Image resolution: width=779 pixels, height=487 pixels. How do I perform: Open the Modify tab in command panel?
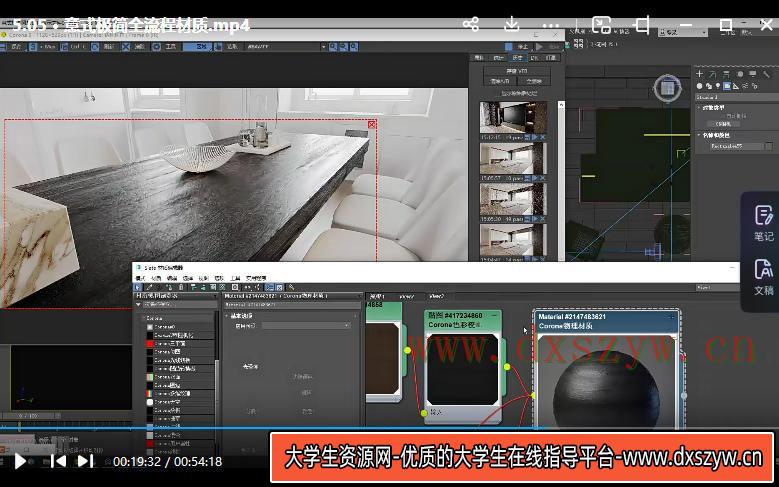coord(712,74)
